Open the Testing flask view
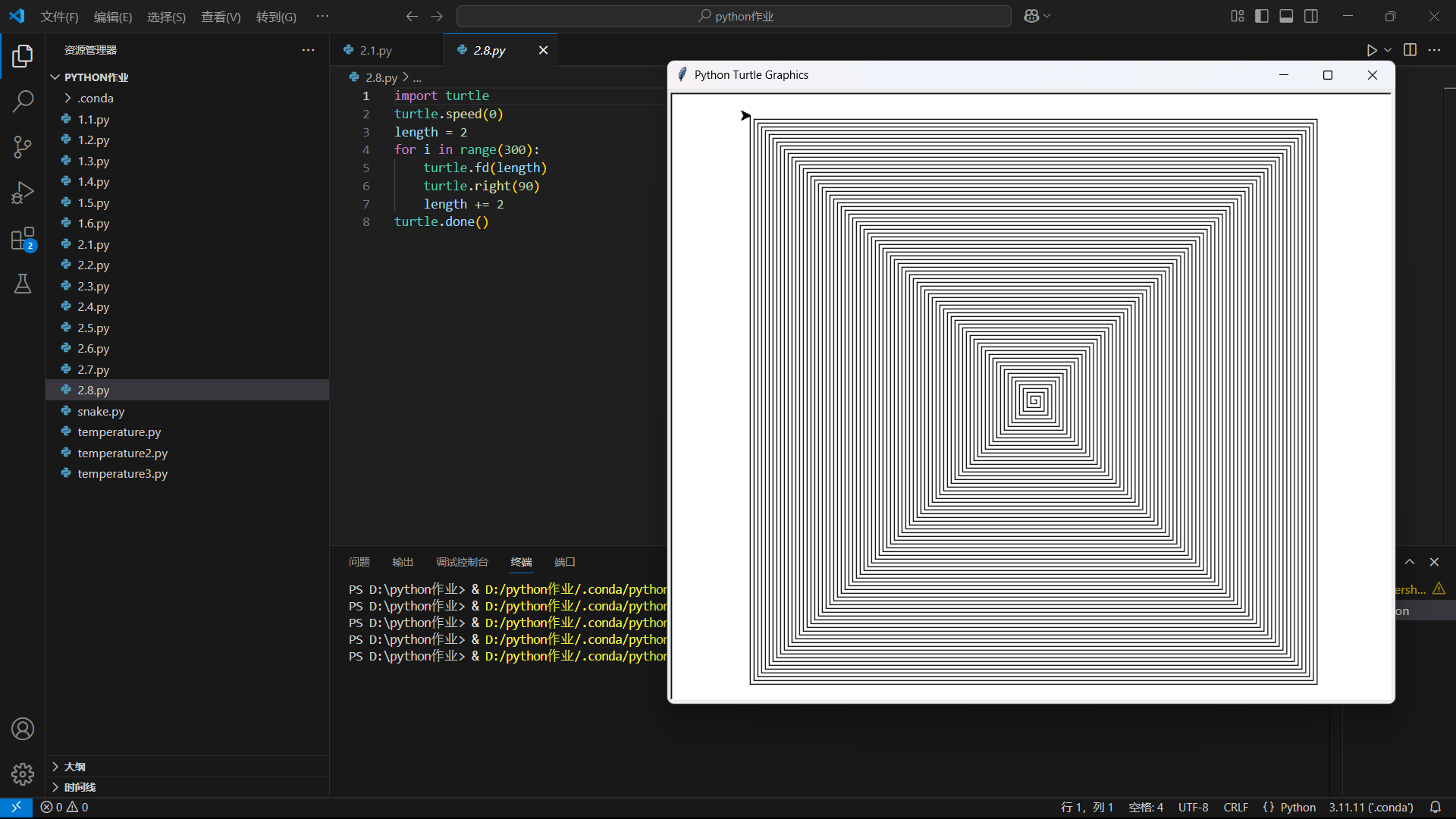The height and width of the screenshot is (819, 1456). pyautogui.click(x=23, y=284)
